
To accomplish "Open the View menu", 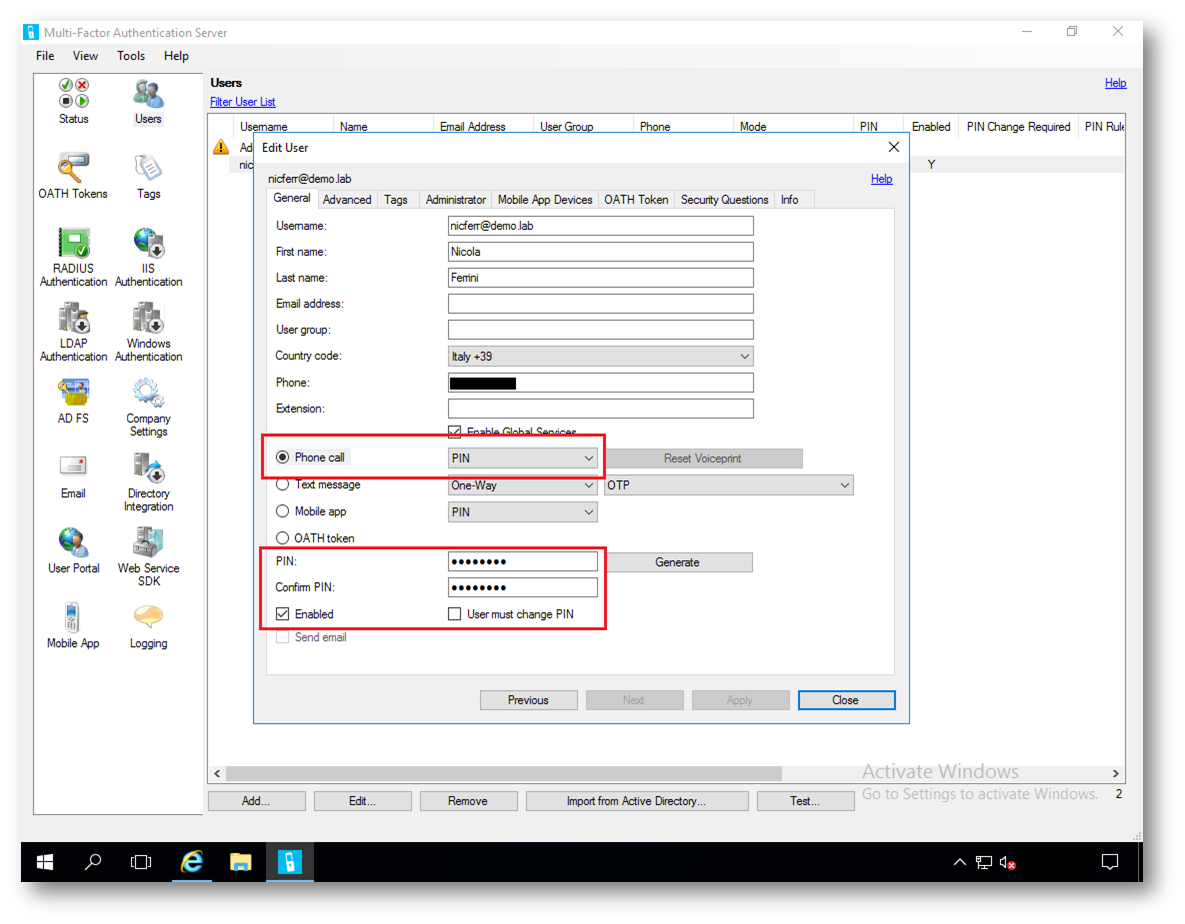I will (85, 56).
